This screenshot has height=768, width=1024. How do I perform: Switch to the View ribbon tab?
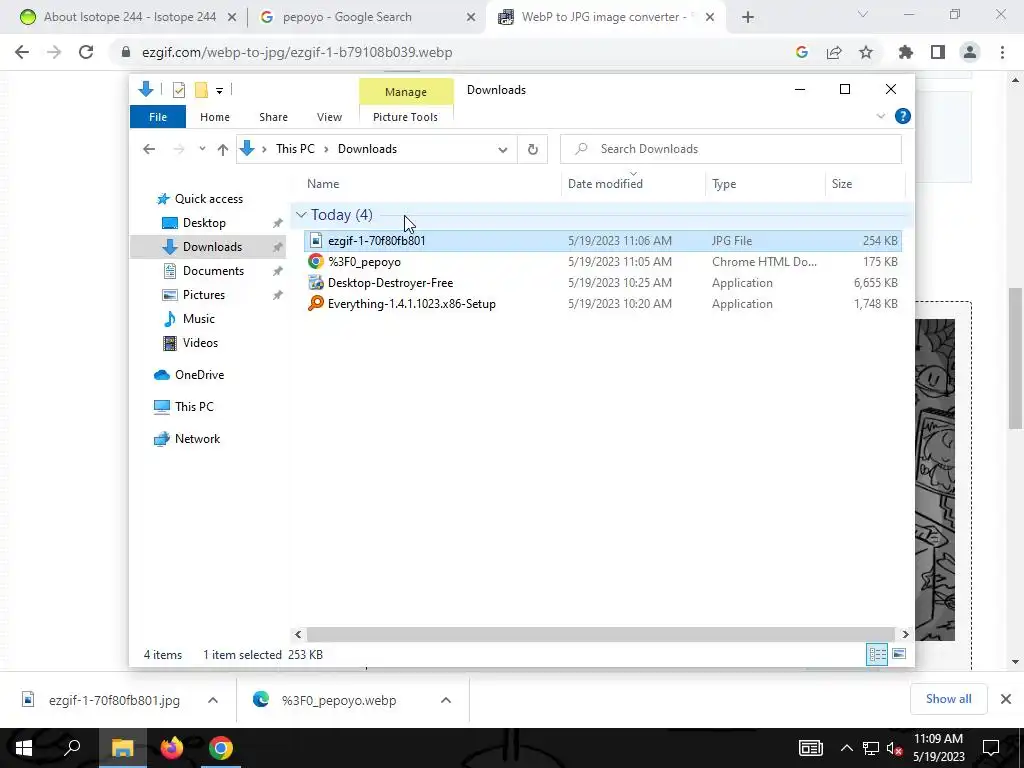pos(329,117)
